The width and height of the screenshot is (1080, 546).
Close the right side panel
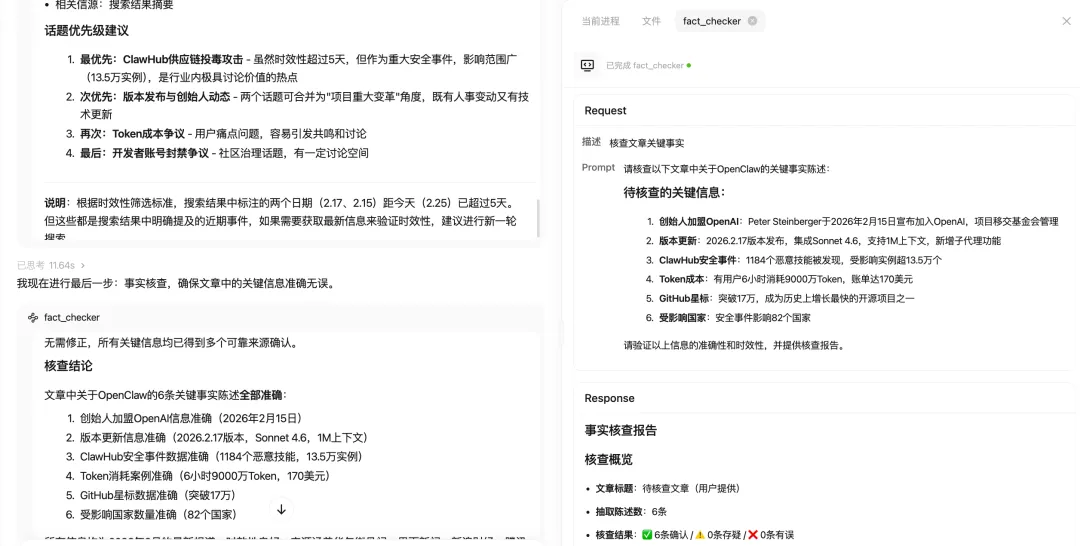pyautogui.click(x=1066, y=21)
